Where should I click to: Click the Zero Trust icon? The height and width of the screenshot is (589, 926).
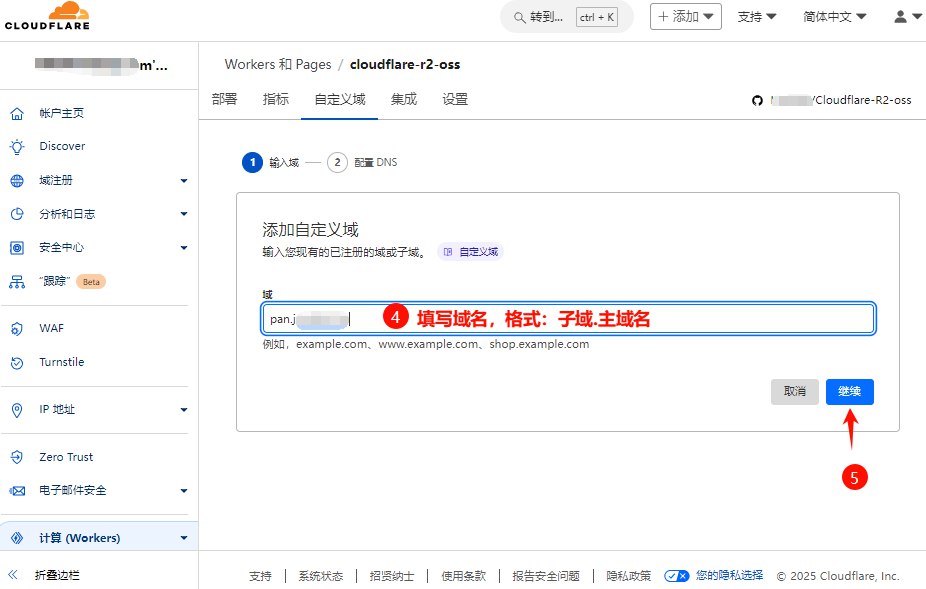pyautogui.click(x=17, y=457)
